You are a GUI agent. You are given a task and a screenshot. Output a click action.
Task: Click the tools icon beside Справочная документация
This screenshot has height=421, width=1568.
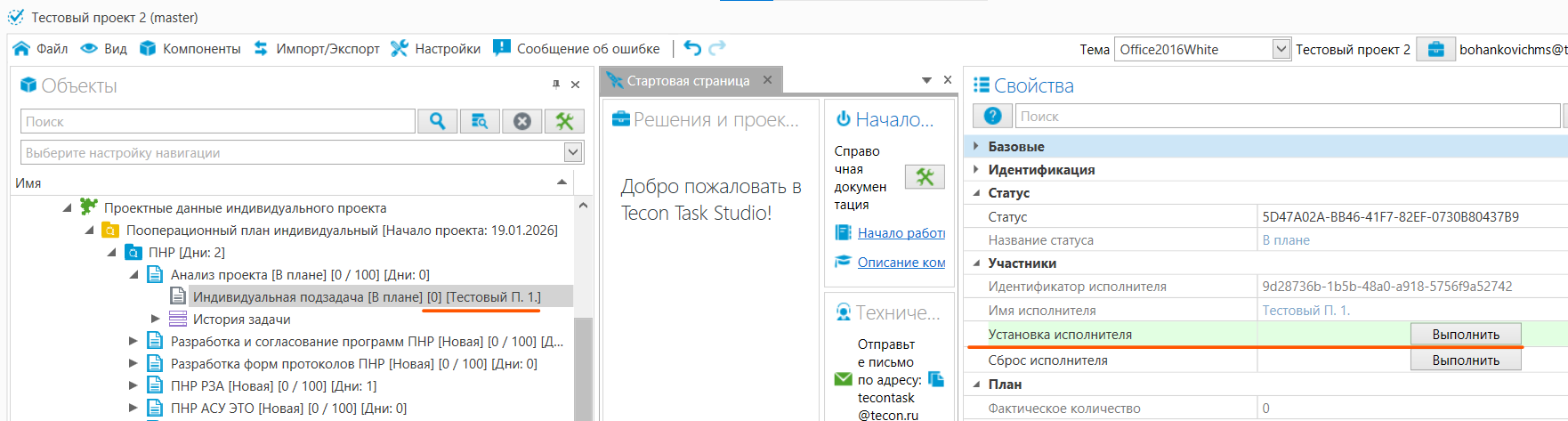coord(925,177)
